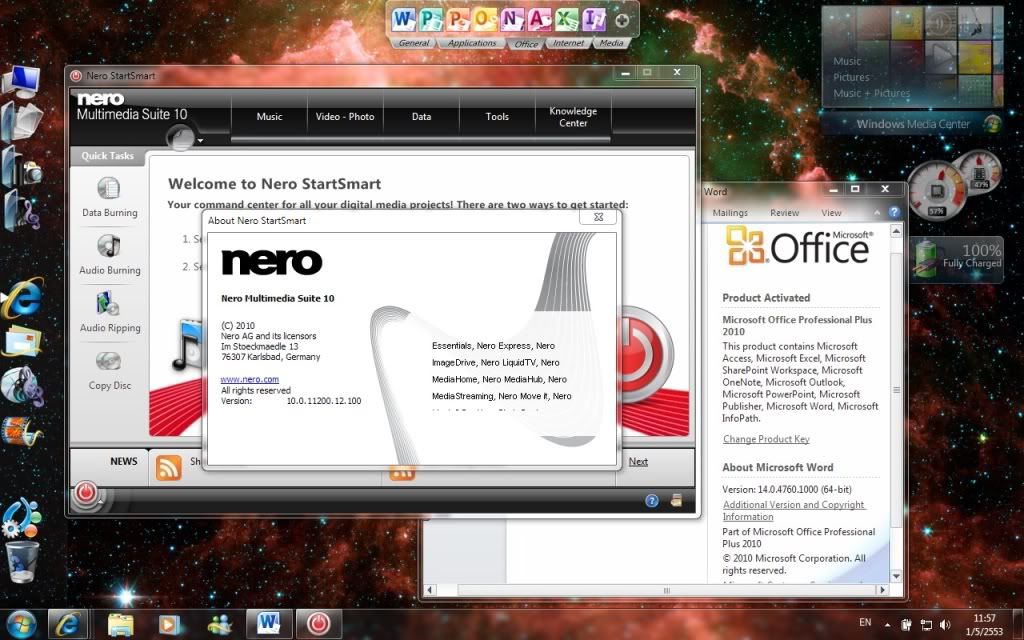The height and width of the screenshot is (640, 1024).
Task: Launch PowerPoint from the Office dock
Action: click(x=457, y=20)
